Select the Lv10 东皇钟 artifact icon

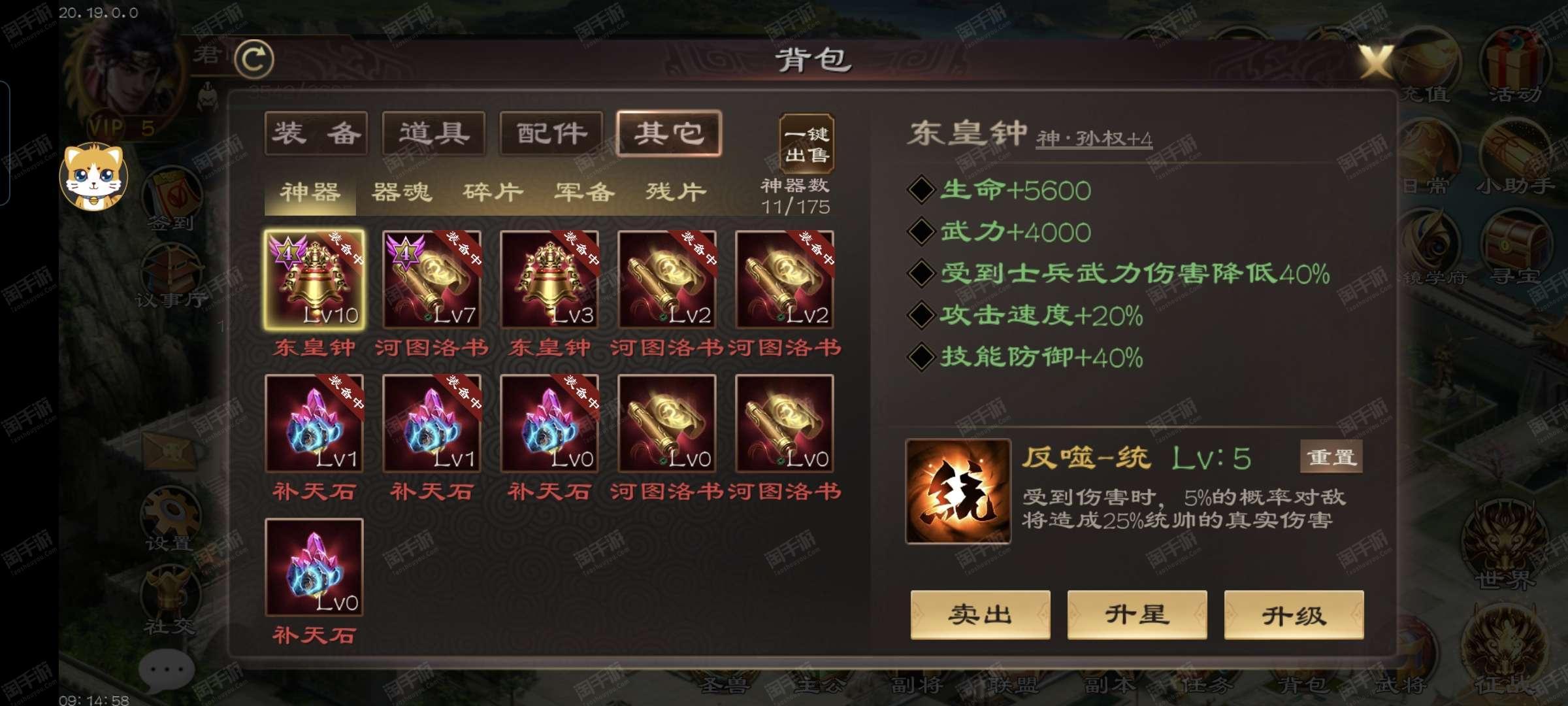pyautogui.click(x=314, y=279)
